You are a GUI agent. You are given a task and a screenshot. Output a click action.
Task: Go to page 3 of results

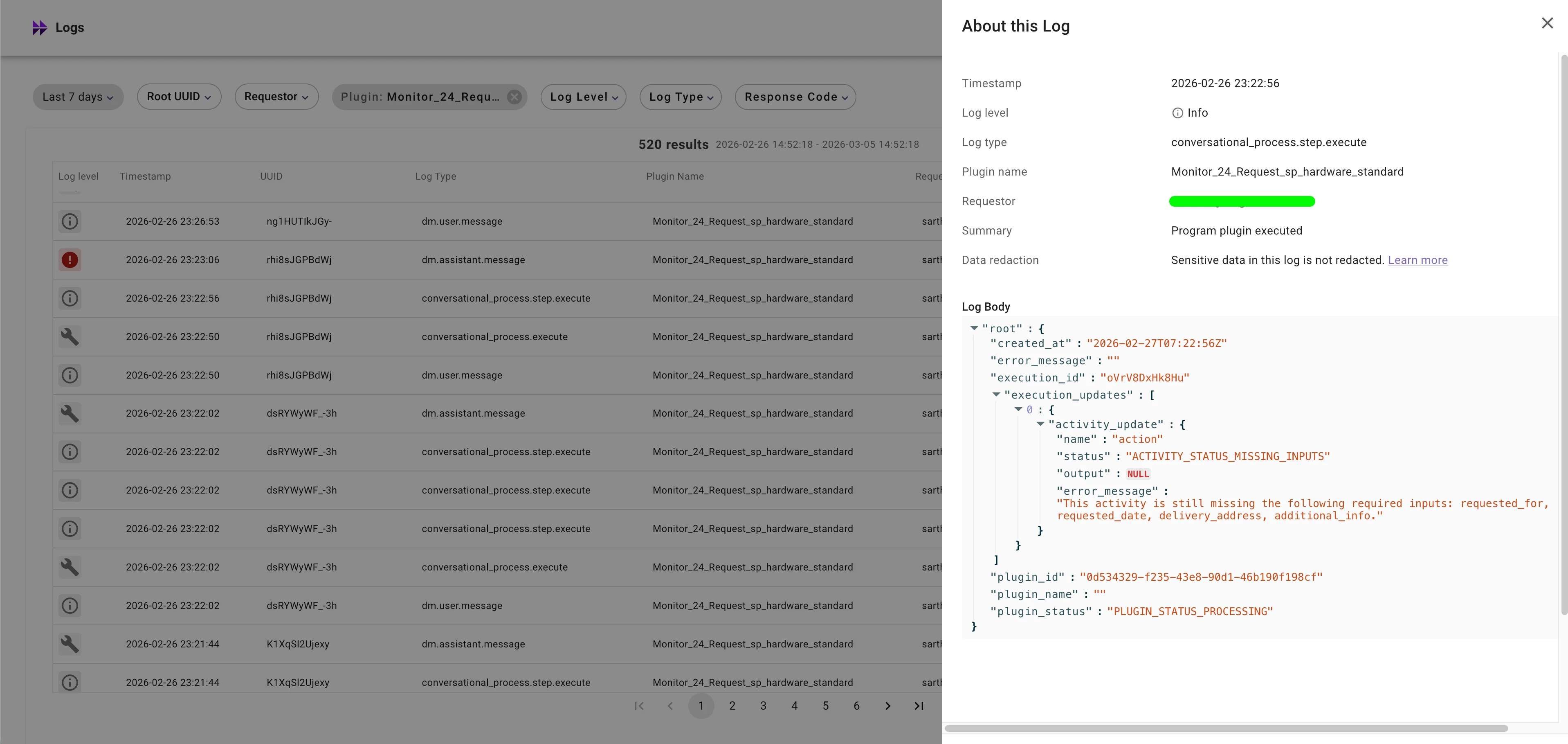[x=763, y=706]
